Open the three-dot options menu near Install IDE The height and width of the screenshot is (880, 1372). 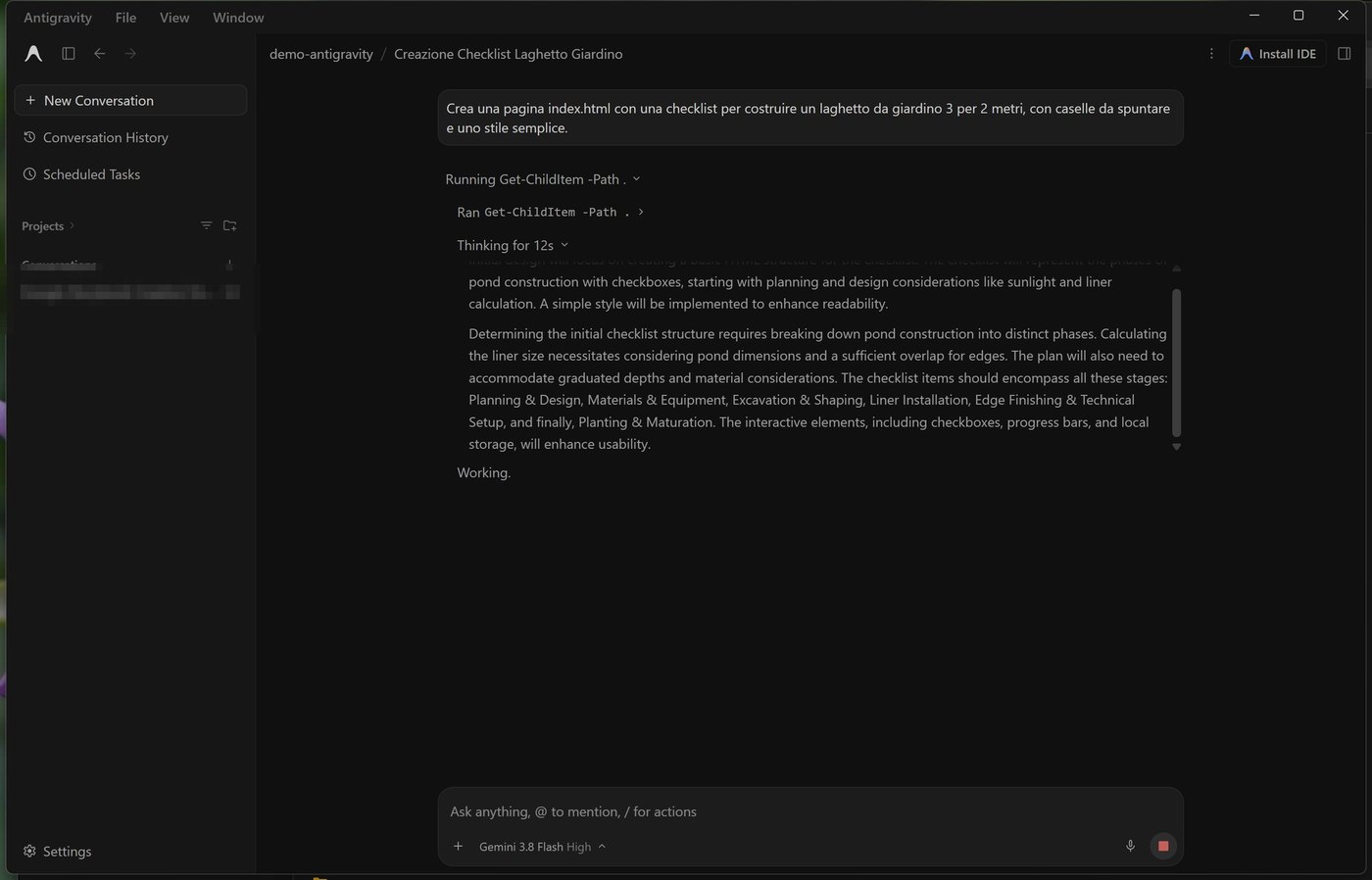1211,54
